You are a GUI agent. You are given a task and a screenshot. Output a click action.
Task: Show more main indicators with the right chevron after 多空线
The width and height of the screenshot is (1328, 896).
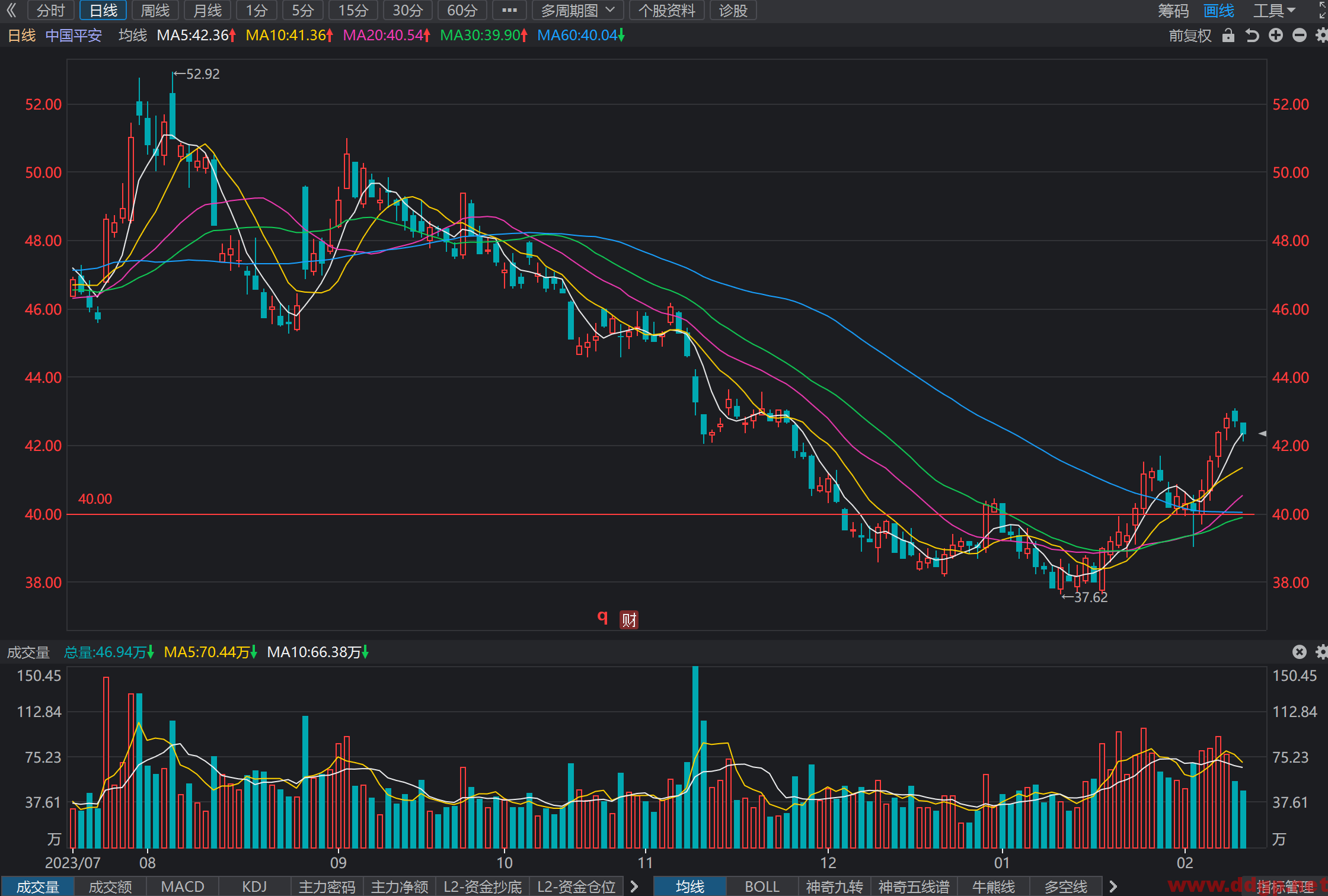tap(1113, 887)
